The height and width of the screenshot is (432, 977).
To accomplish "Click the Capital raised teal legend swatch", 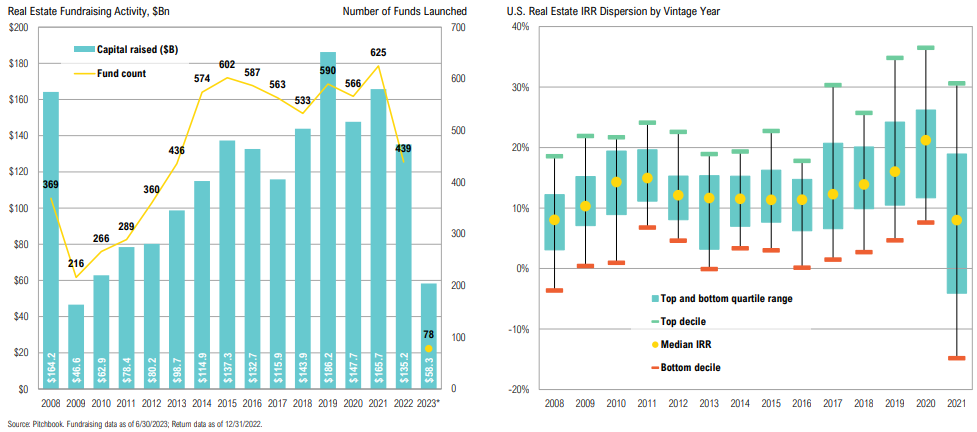I will click(x=84, y=48).
